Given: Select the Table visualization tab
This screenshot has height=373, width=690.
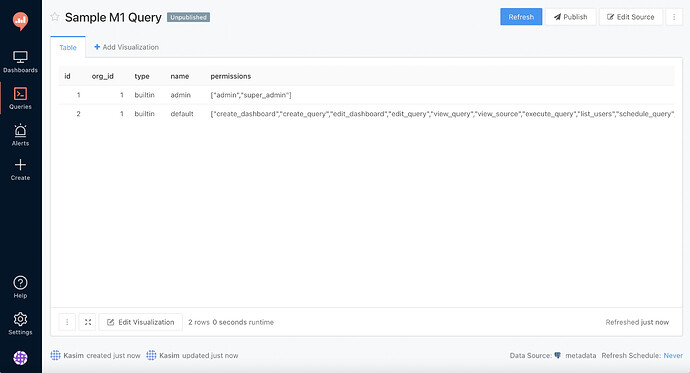Looking at the screenshot, I should coord(68,47).
